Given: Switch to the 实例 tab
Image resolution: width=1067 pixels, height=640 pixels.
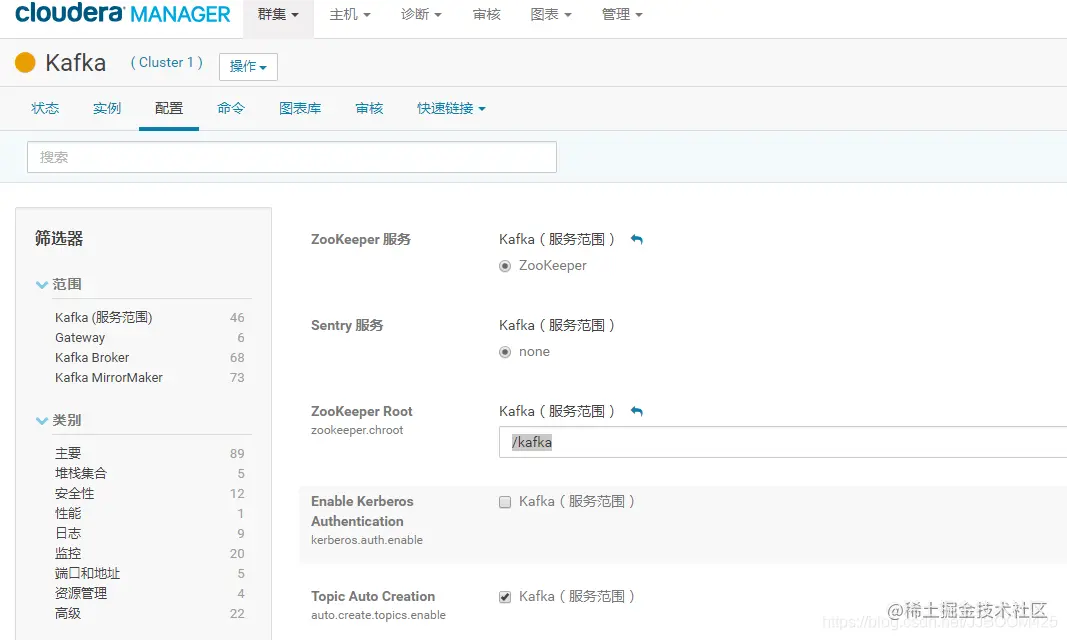Looking at the screenshot, I should click(107, 108).
